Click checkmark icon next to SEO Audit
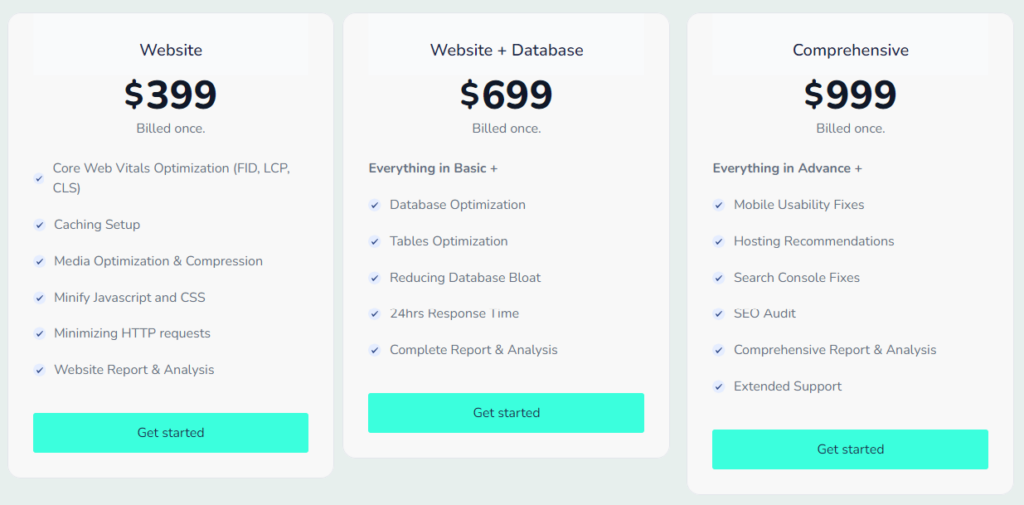1024x505 pixels. (718, 314)
